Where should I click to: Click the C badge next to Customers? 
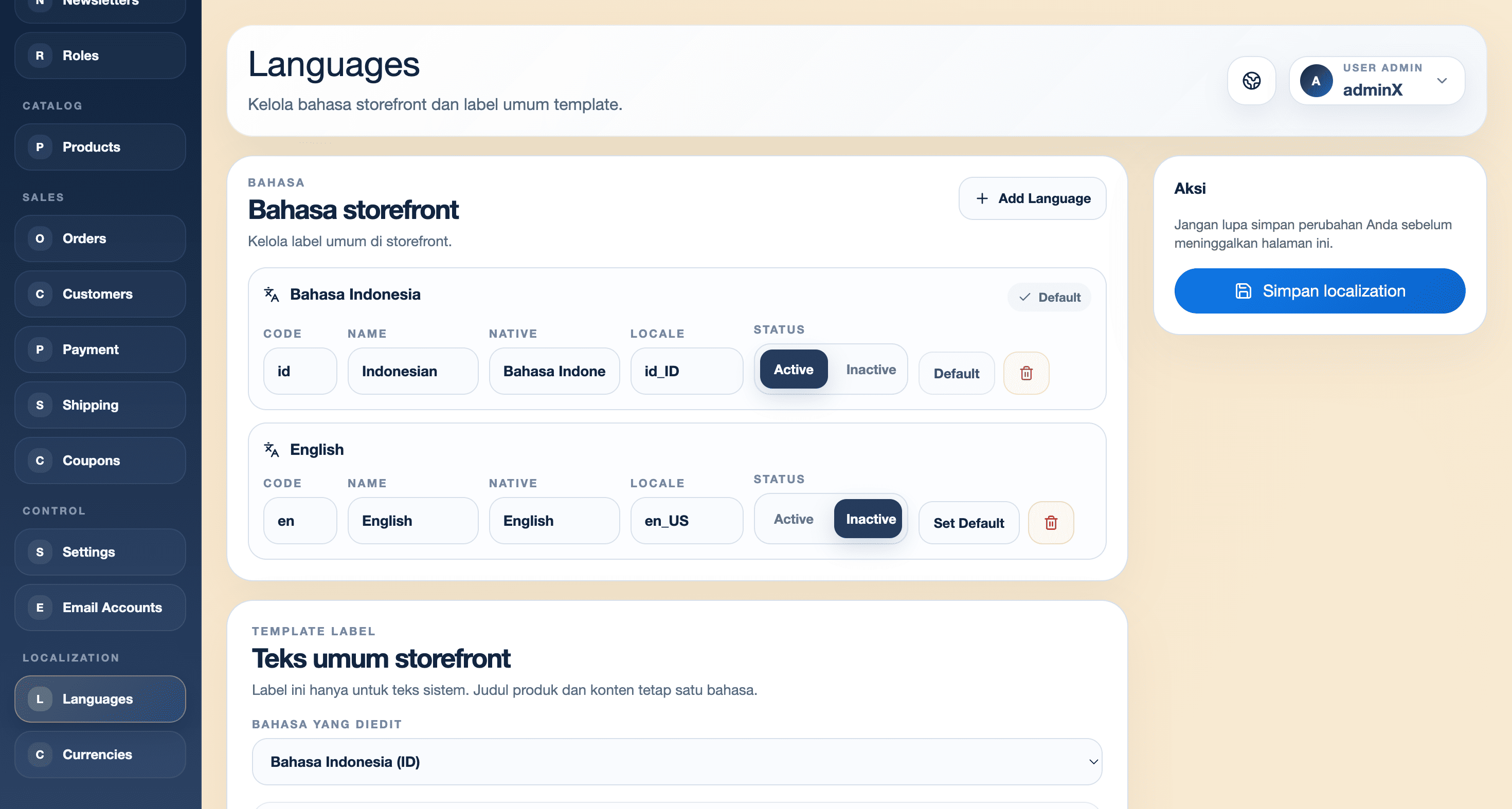pos(40,294)
